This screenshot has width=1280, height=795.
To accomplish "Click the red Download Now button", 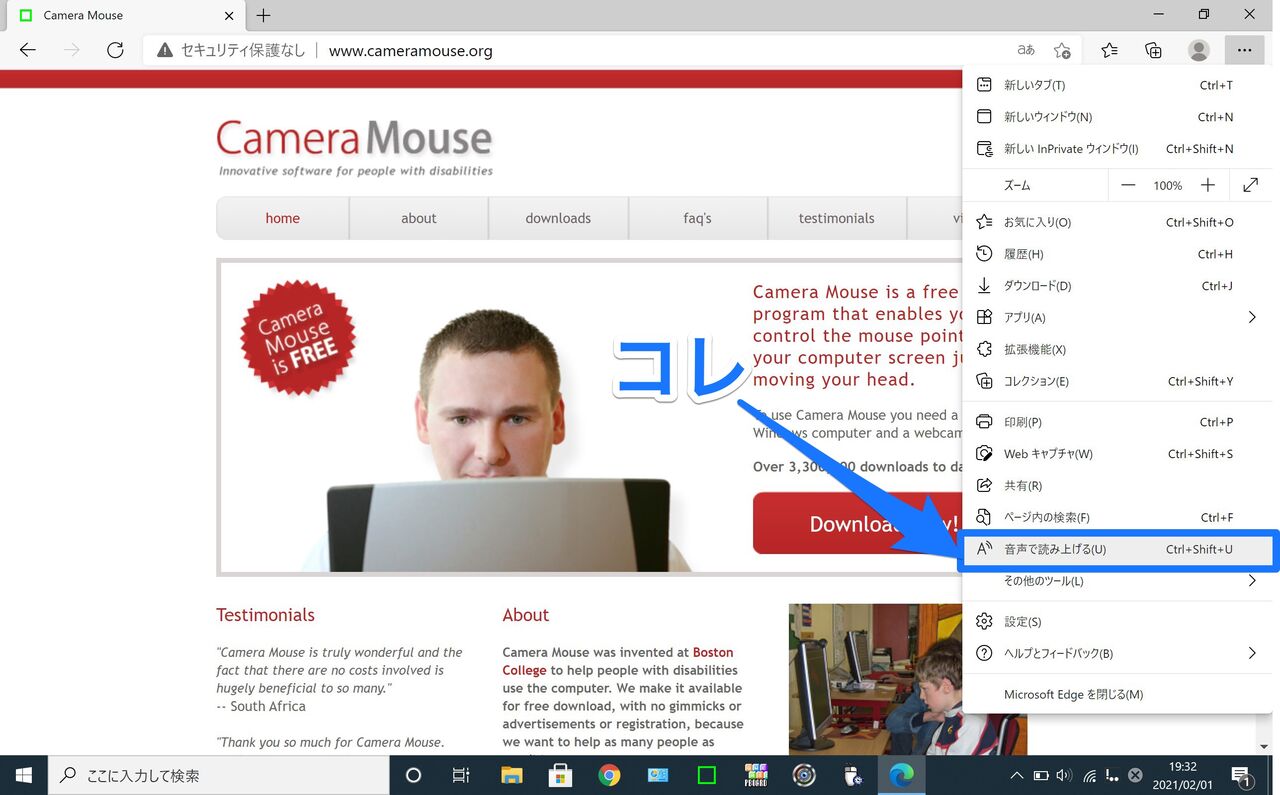I will click(857, 523).
